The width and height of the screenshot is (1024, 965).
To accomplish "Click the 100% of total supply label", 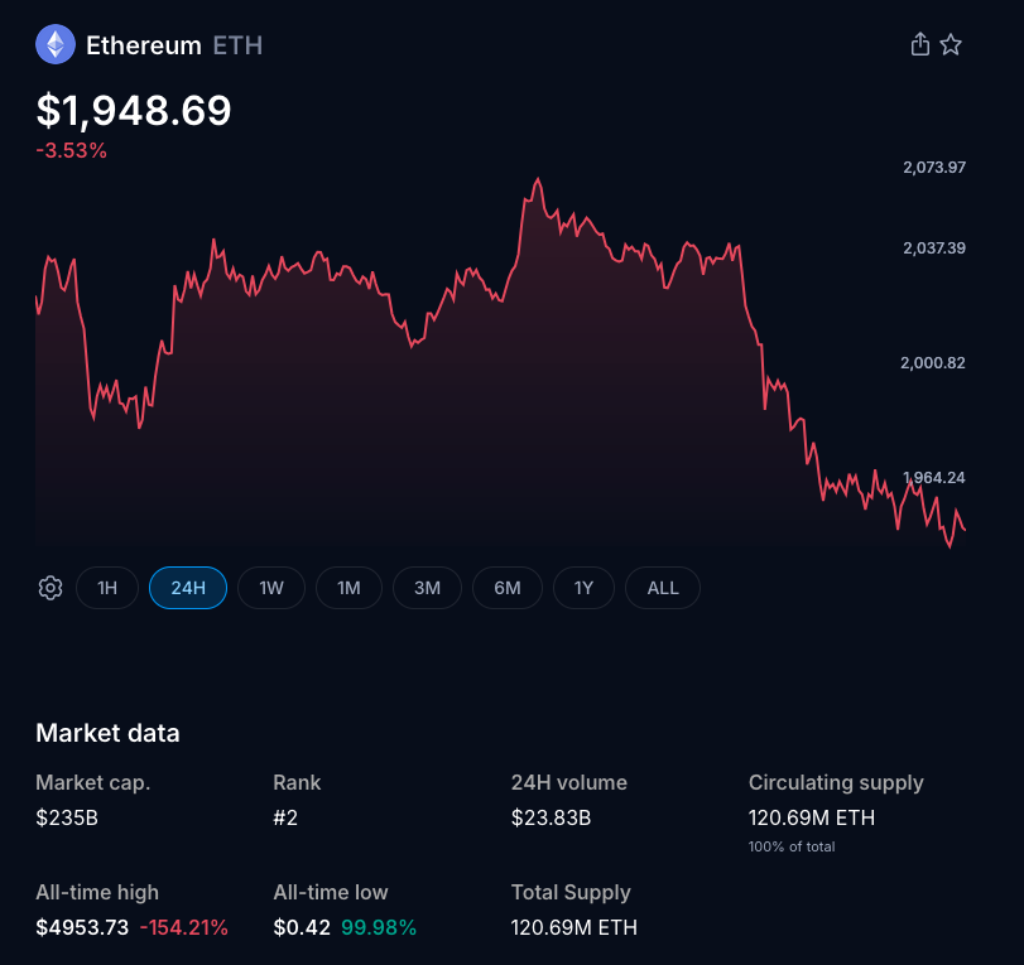I will pos(790,846).
